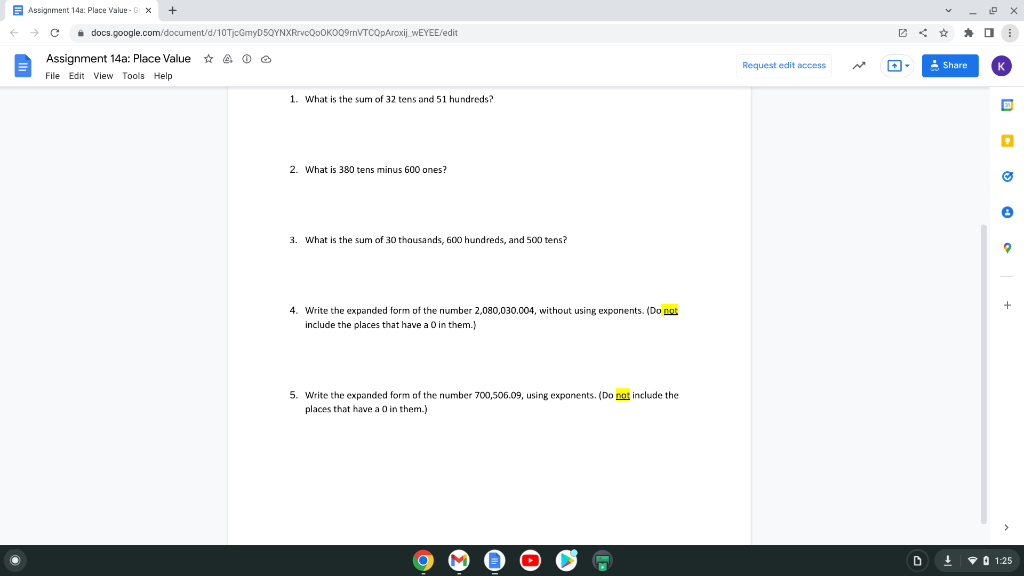Open Google Maps in side panel

coord(1007,248)
